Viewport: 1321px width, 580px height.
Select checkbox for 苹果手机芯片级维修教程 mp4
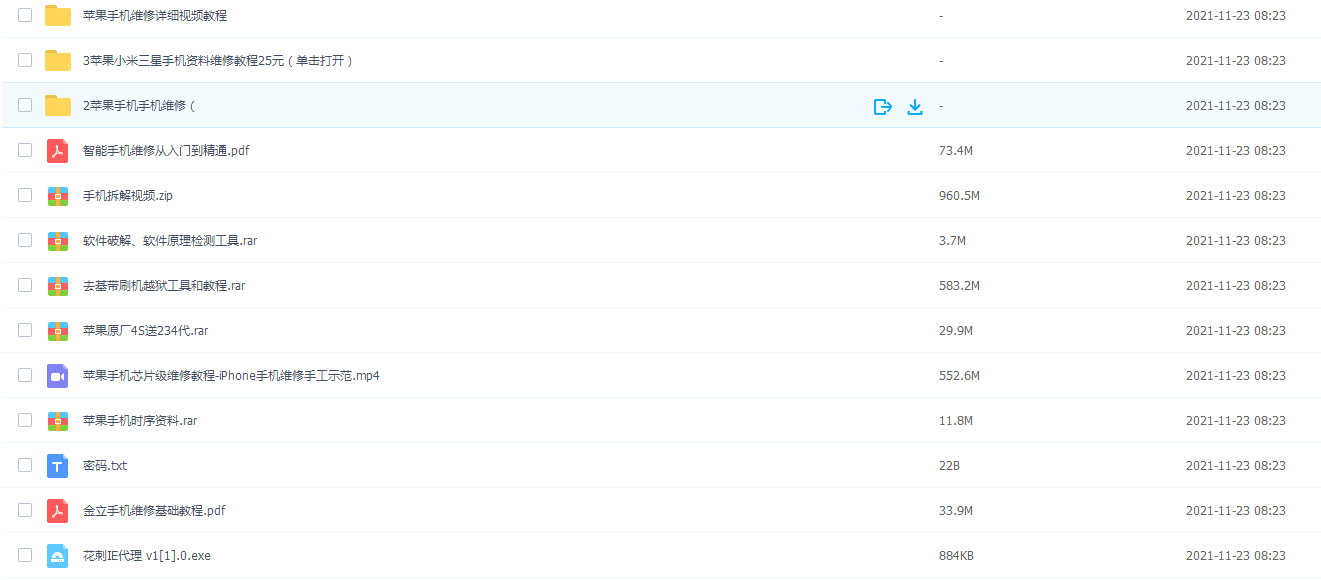point(25,375)
